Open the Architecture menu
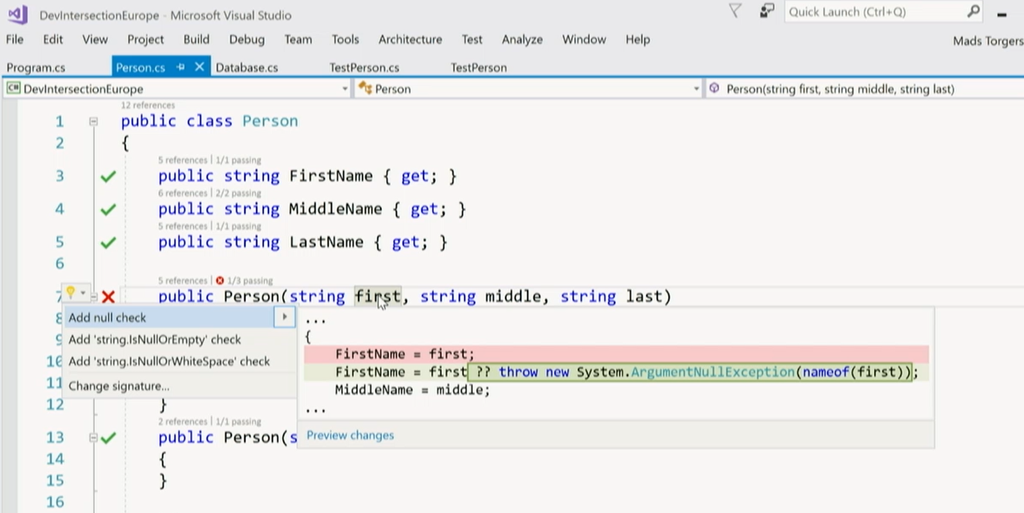Image resolution: width=1024 pixels, height=513 pixels. 410,40
